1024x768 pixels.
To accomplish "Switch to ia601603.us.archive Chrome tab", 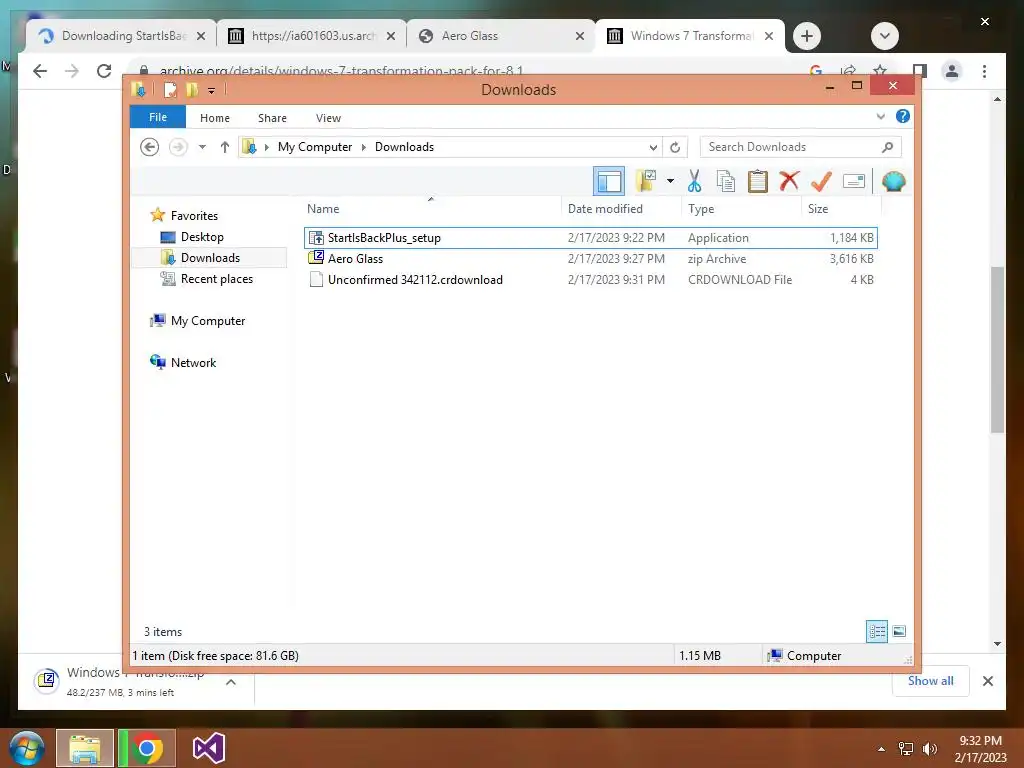I will pos(313,36).
